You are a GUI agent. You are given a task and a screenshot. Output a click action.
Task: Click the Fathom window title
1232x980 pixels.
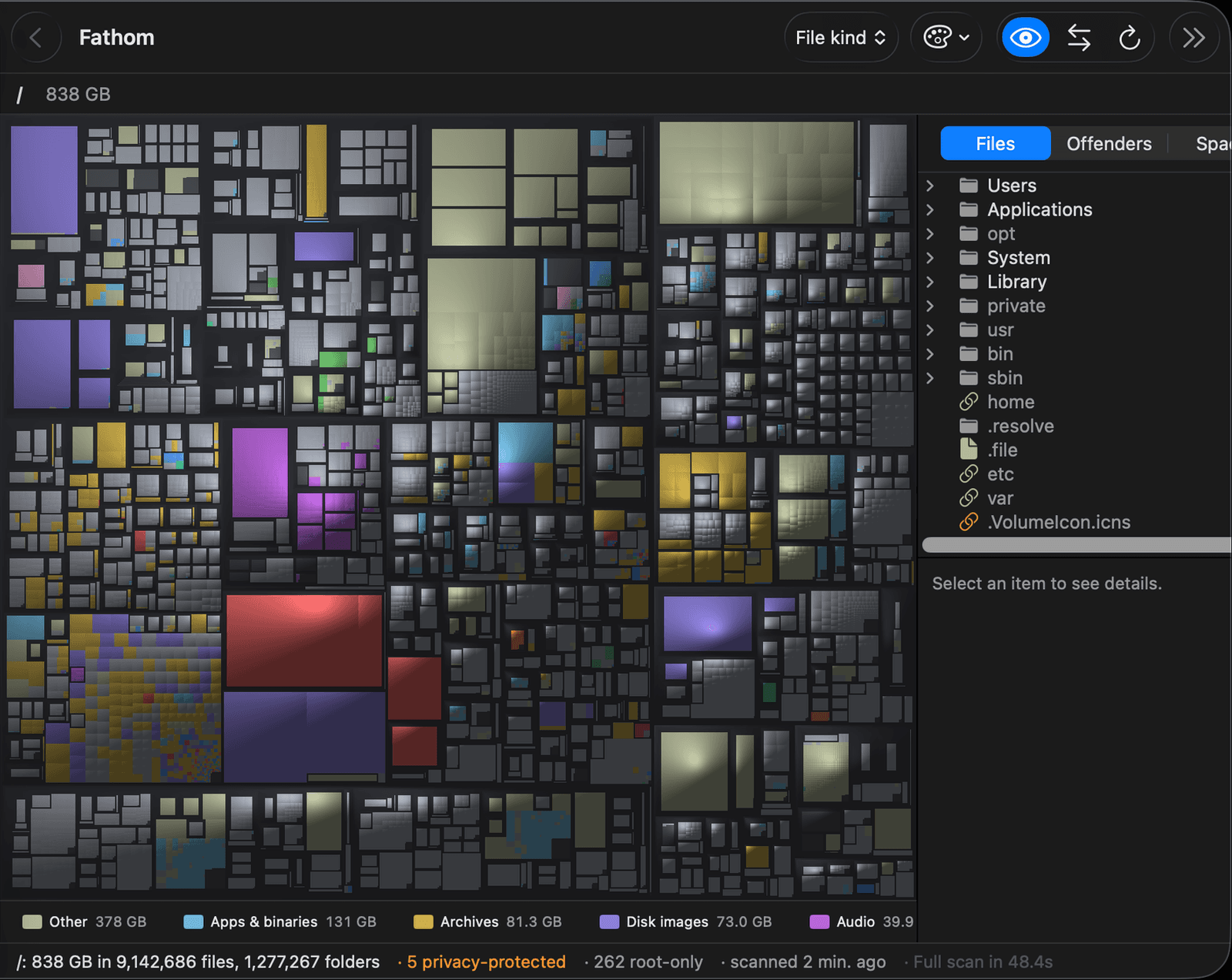pos(116,37)
